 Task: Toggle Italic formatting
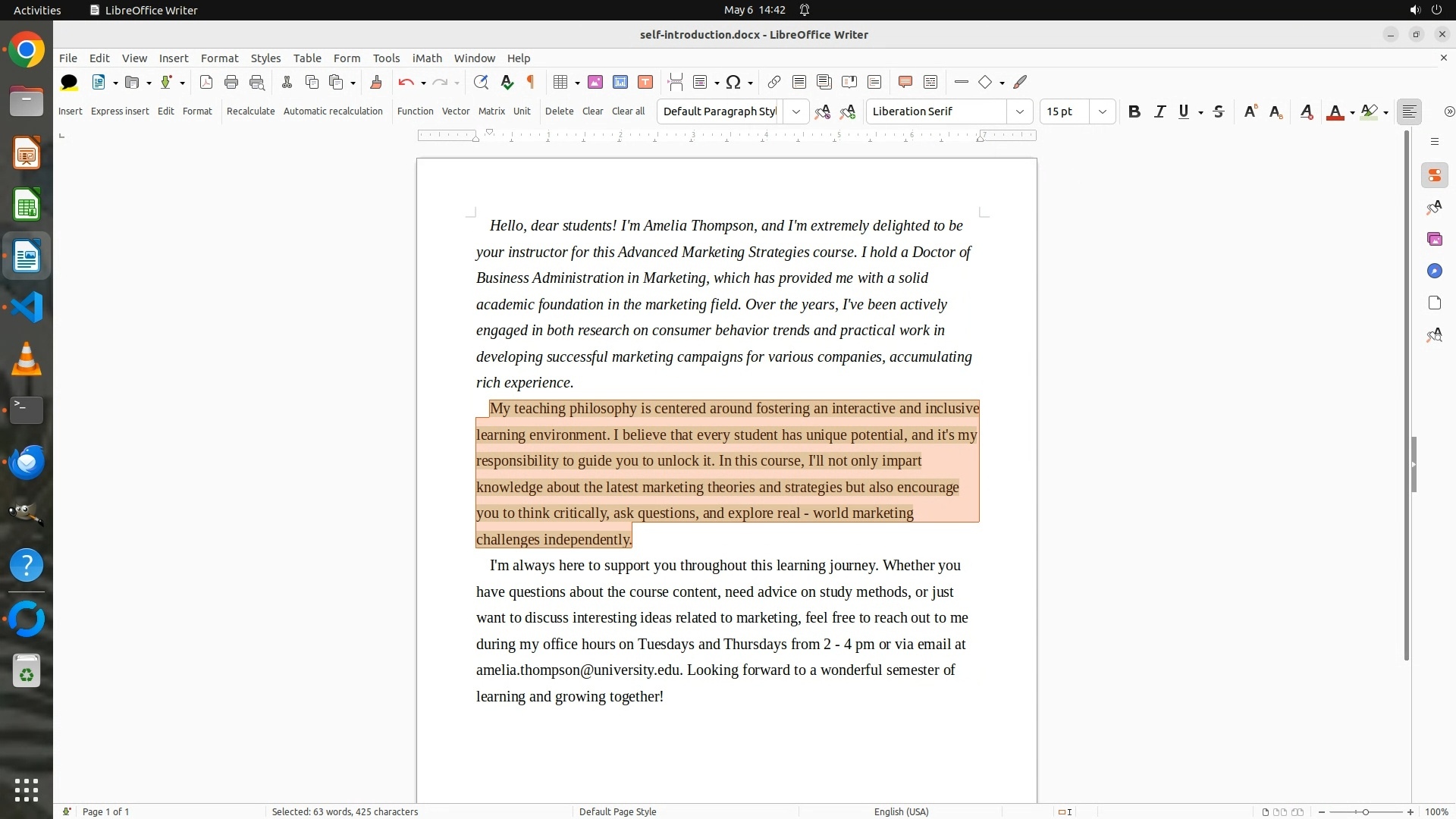click(x=1159, y=111)
